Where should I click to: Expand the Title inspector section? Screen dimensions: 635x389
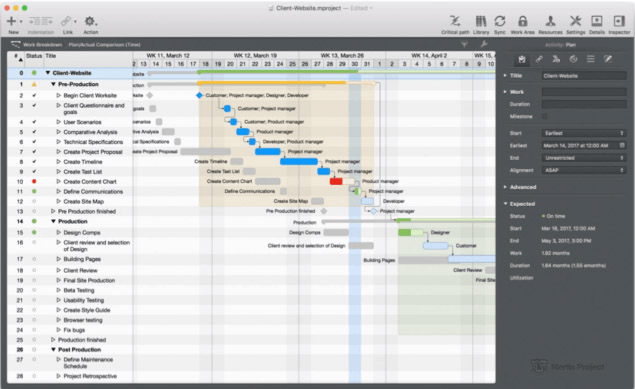coord(505,75)
